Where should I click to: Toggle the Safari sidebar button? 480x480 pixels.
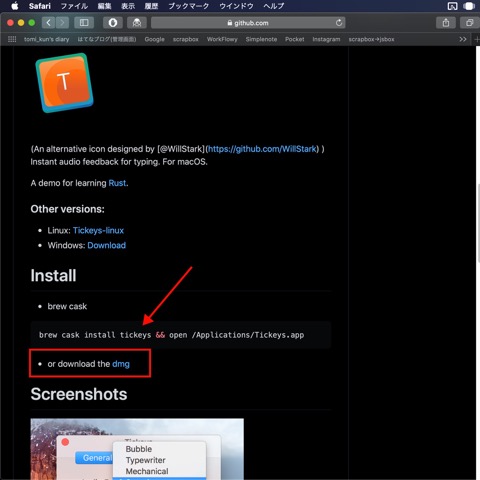point(84,23)
